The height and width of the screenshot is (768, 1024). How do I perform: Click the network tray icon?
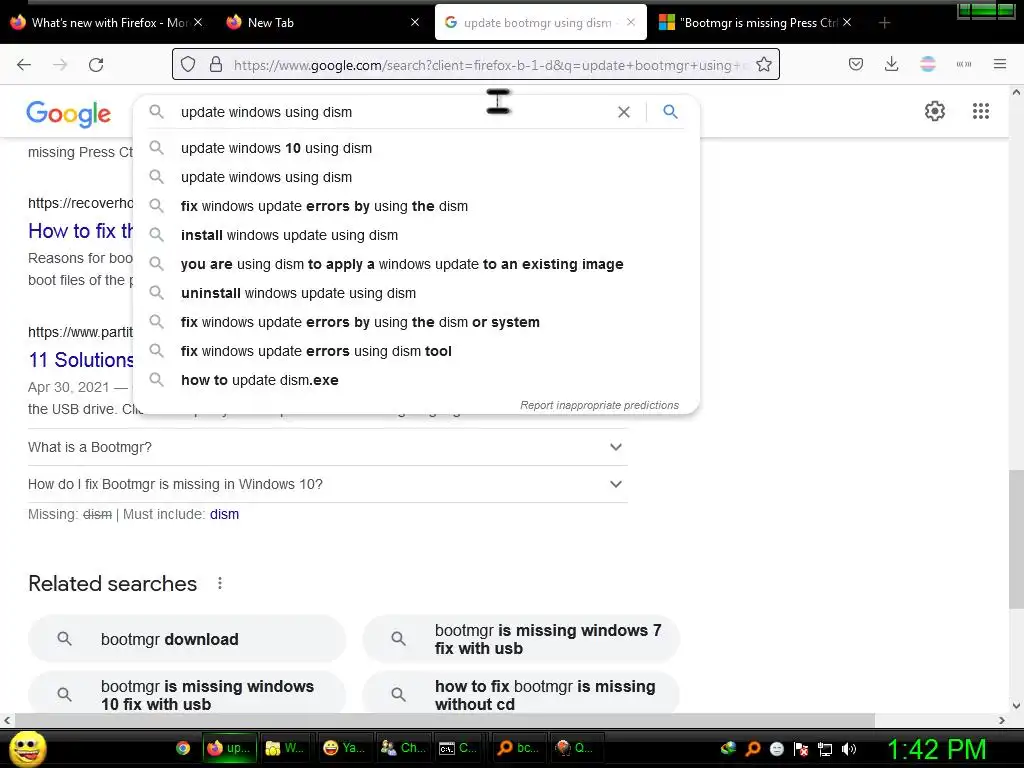(825, 749)
